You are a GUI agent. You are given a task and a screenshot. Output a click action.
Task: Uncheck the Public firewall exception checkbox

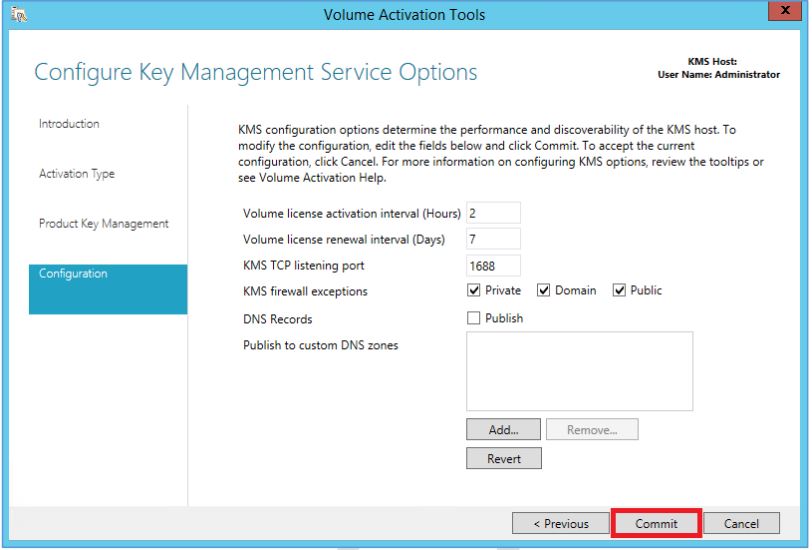[619, 290]
